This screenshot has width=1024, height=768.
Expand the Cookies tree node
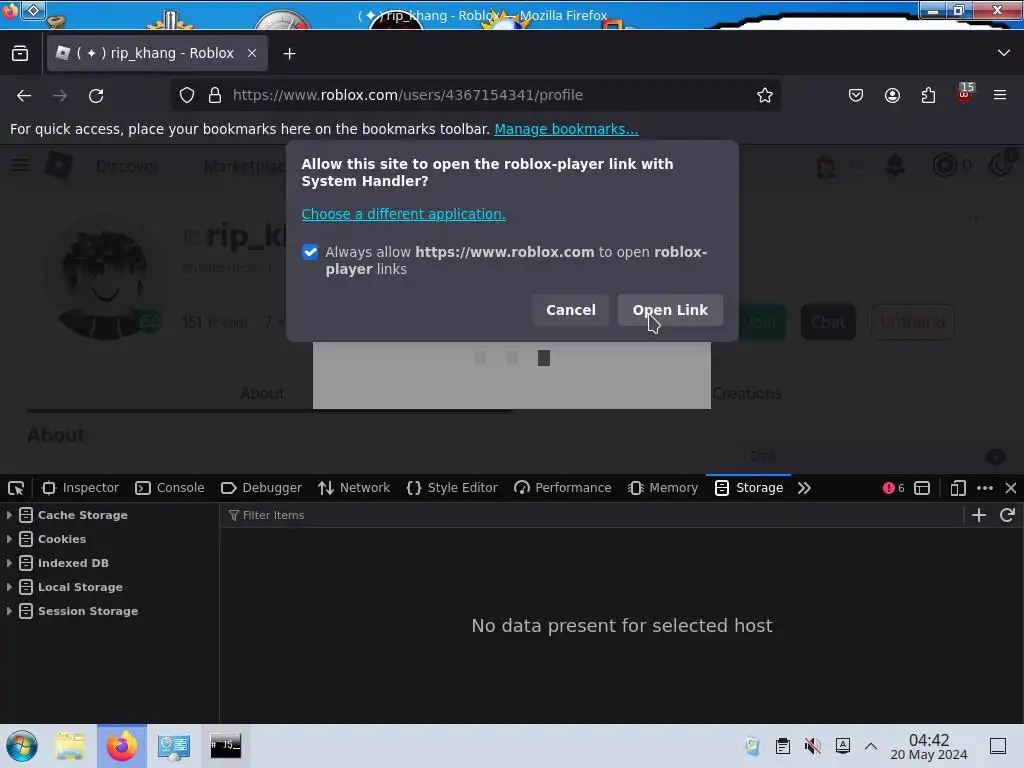coord(9,539)
